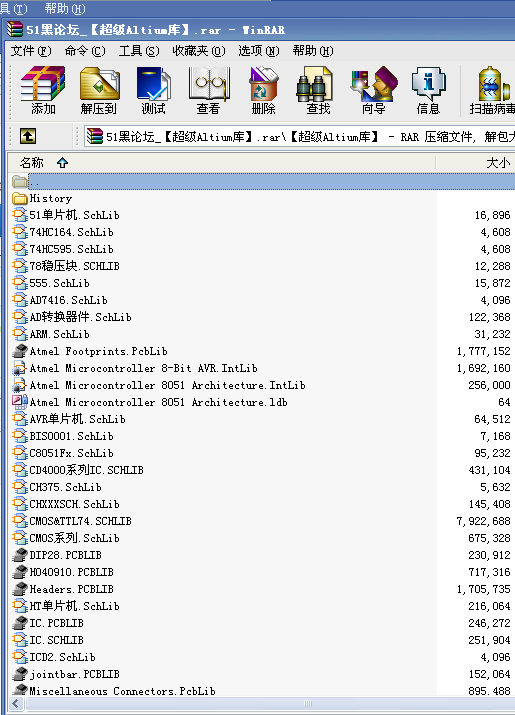Click the archive icon in address bar
The image size is (515, 715).
tap(95, 136)
